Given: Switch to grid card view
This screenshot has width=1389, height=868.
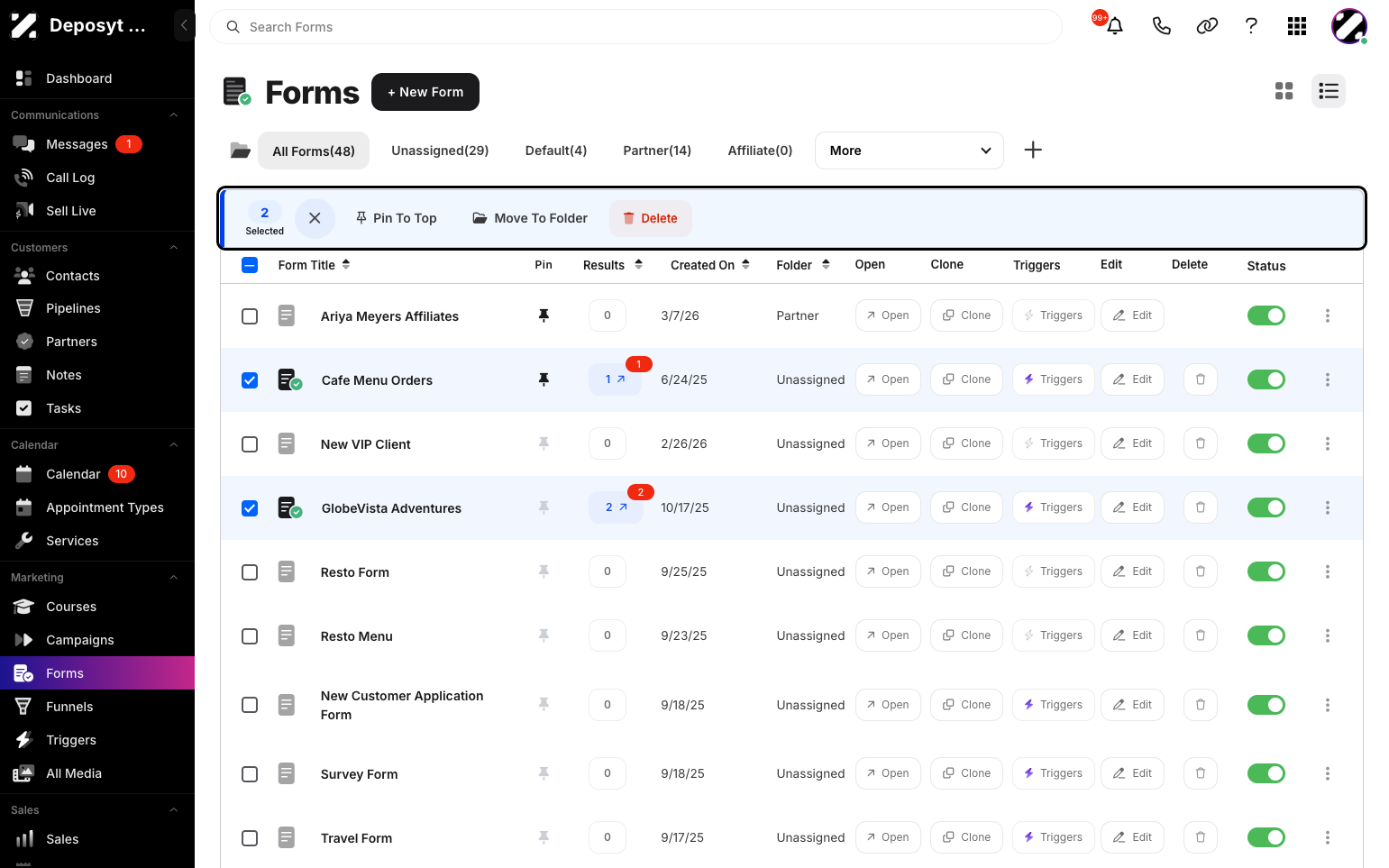Looking at the screenshot, I should pyautogui.click(x=1284, y=91).
